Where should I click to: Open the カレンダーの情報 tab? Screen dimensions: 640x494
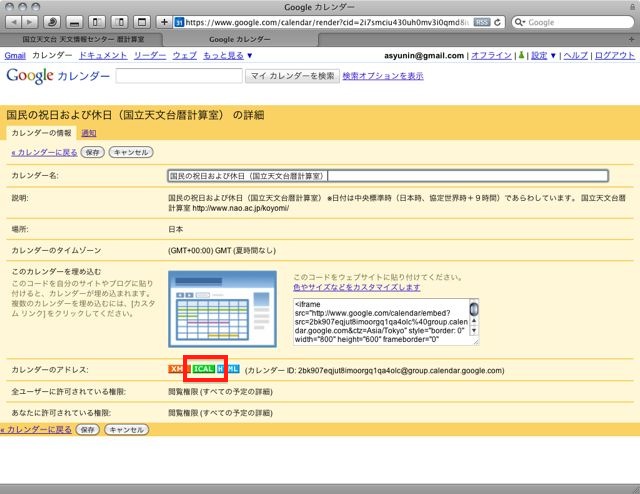click(41, 133)
